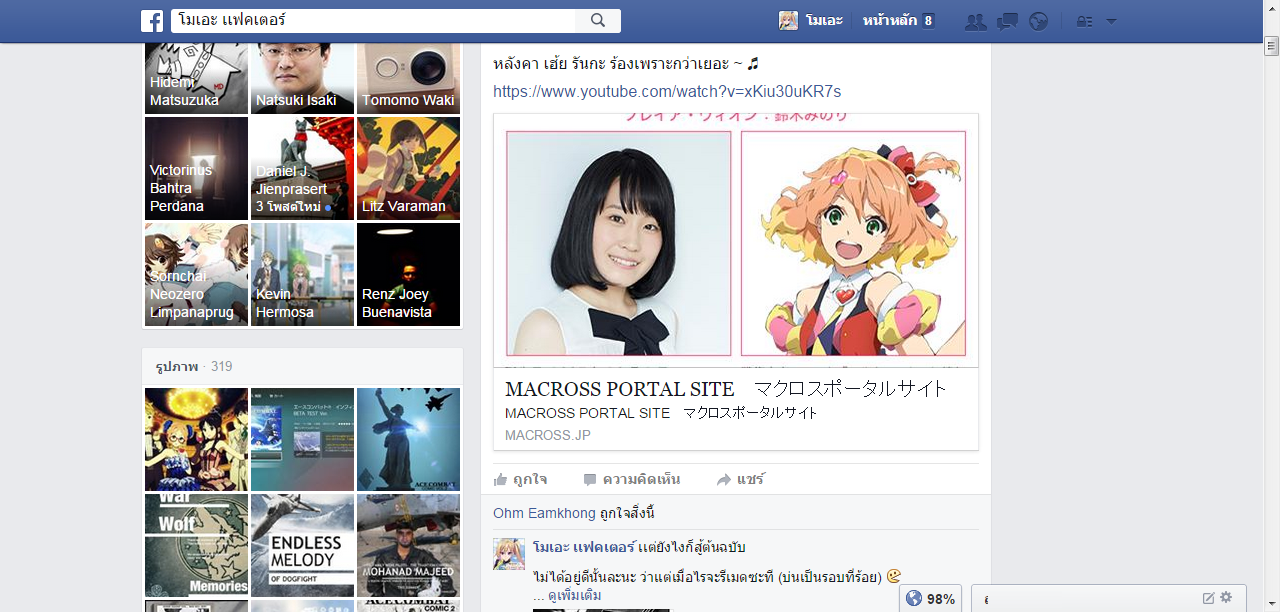Screen dimensions: 1280x612
Task: Open the blue BETA TEST screenshot photo
Action: pyautogui.click(x=302, y=439)
